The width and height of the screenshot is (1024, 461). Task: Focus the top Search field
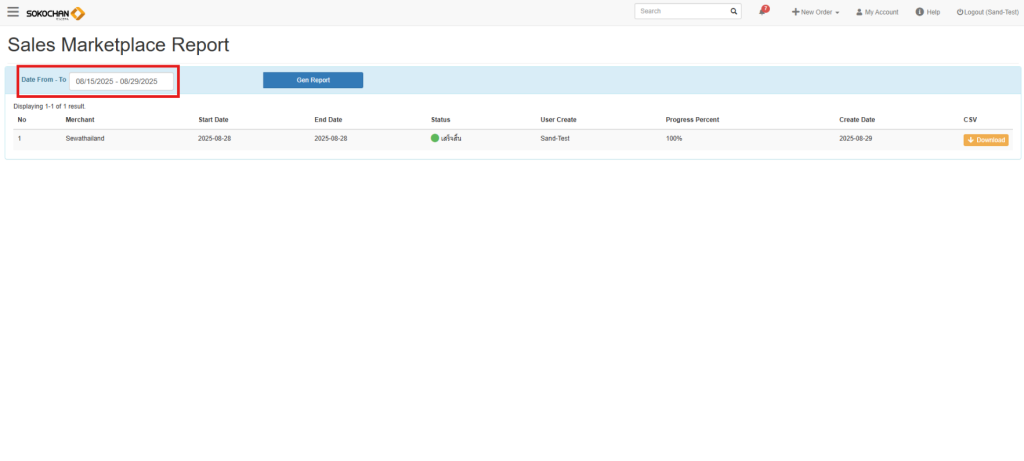pos(681,11)
